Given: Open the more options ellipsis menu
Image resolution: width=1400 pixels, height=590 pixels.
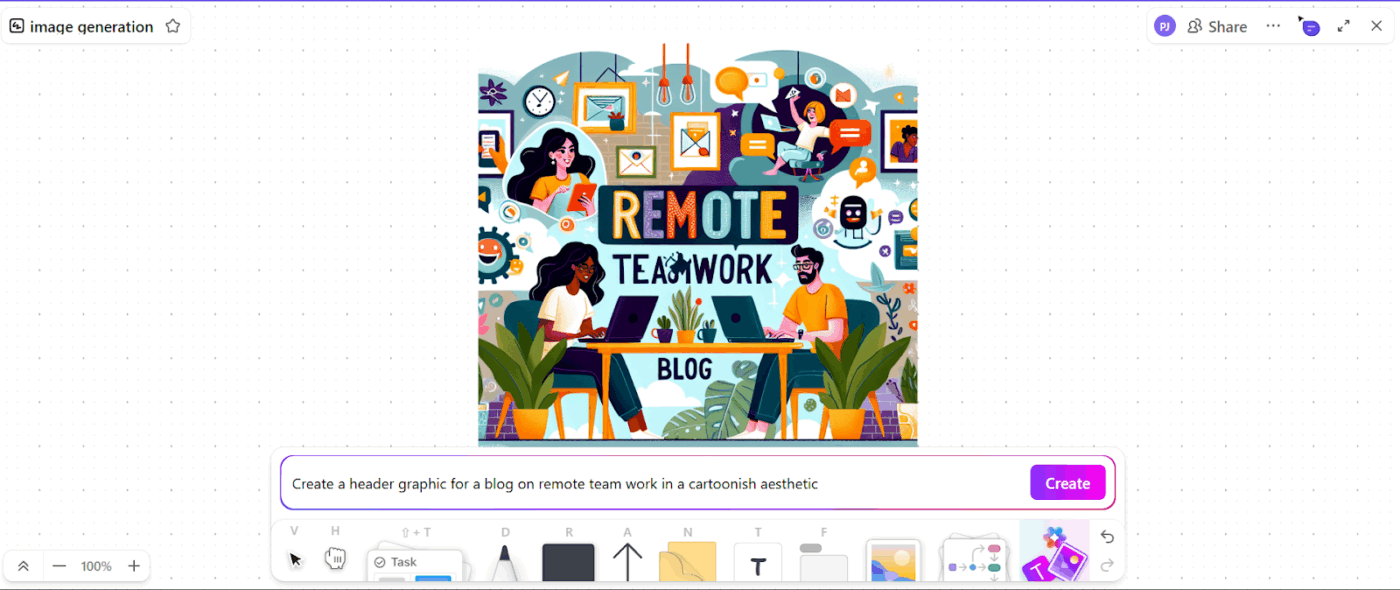Looking at the screenshot, I should 1273,26.
